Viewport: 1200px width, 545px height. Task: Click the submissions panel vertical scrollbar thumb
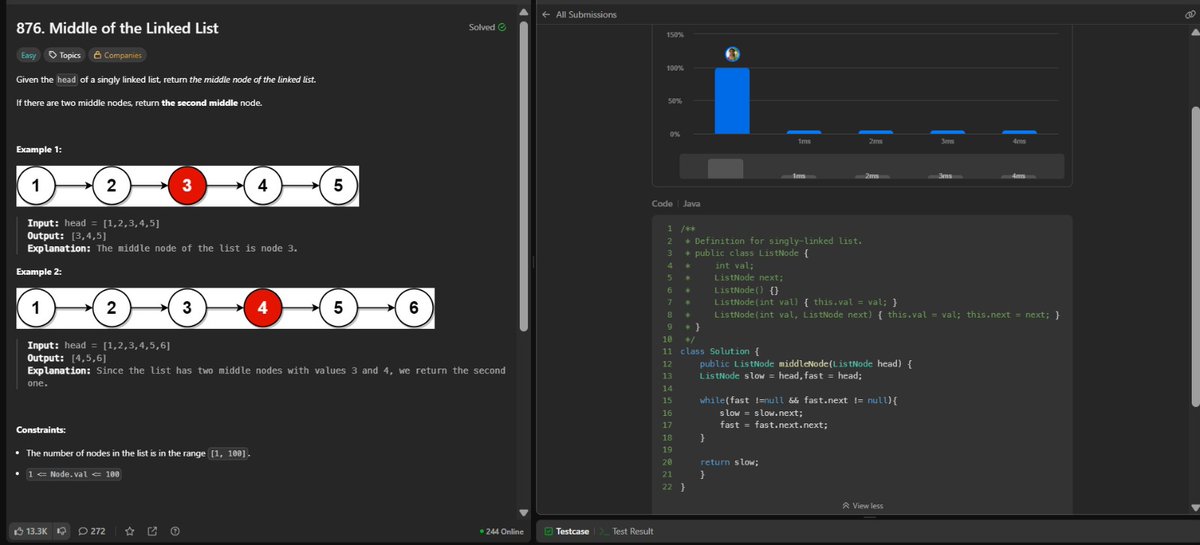point(1193,256)
